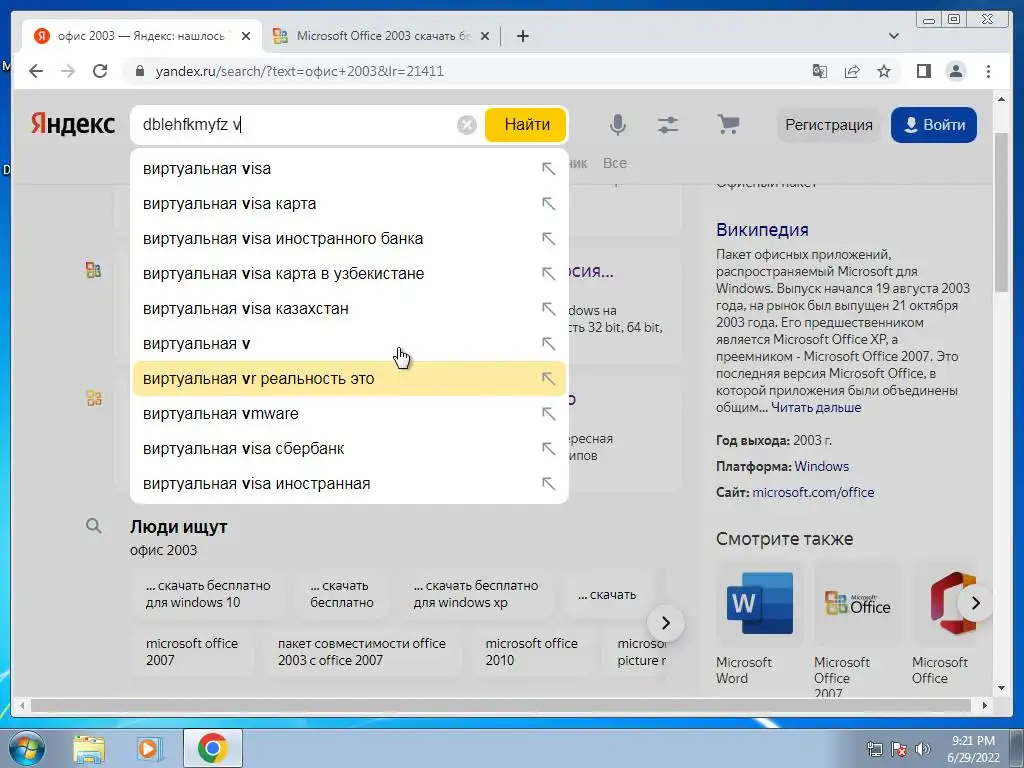The height and width of the screenshot is (768, 1024).
Task: Choose suggestion 'виртуальная visa'
Action: pos(349,168)
